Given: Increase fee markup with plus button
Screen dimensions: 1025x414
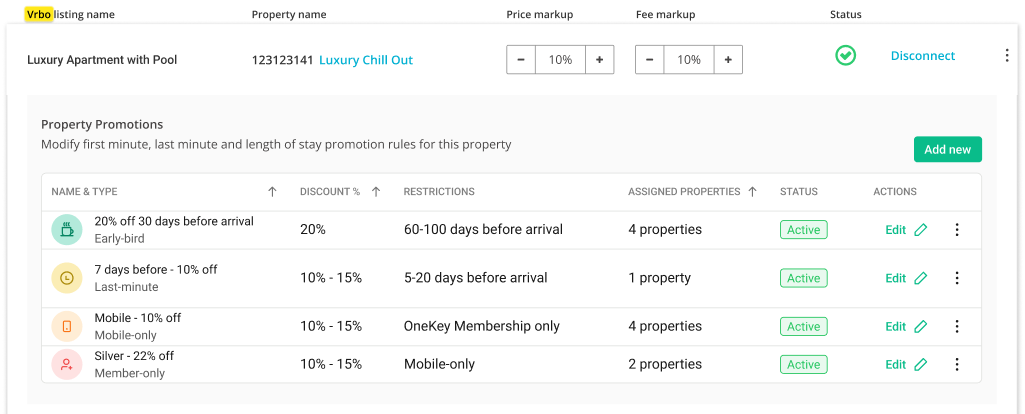Looking at the screenshot, I should pyautogui.click(x=728, y=60).
